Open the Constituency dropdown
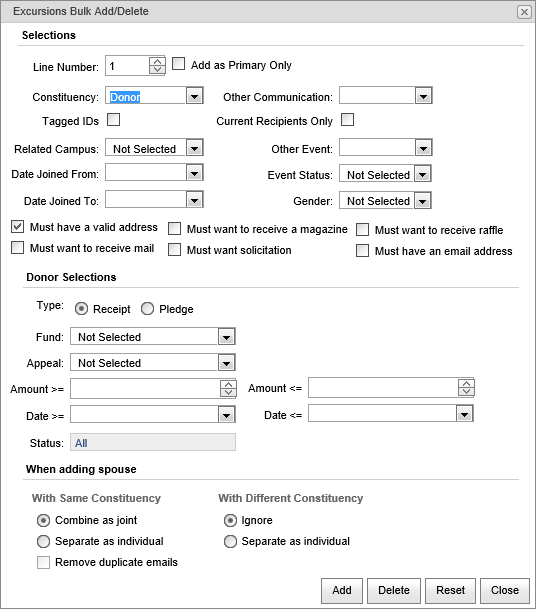 pyautogui.click(x=195, y=96)
